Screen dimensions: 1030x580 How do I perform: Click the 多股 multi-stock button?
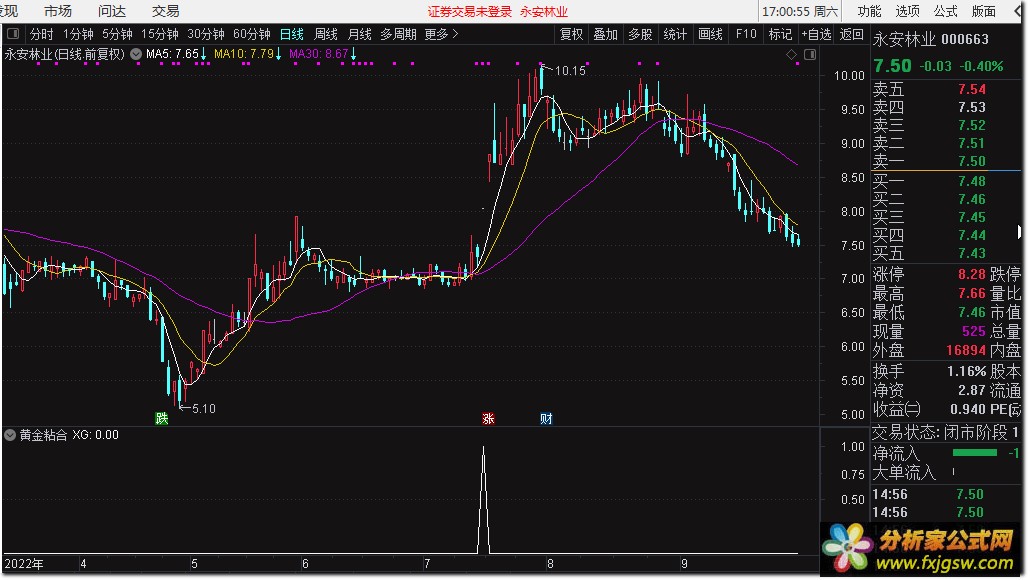pyautogui.click(x=640, y=34)
